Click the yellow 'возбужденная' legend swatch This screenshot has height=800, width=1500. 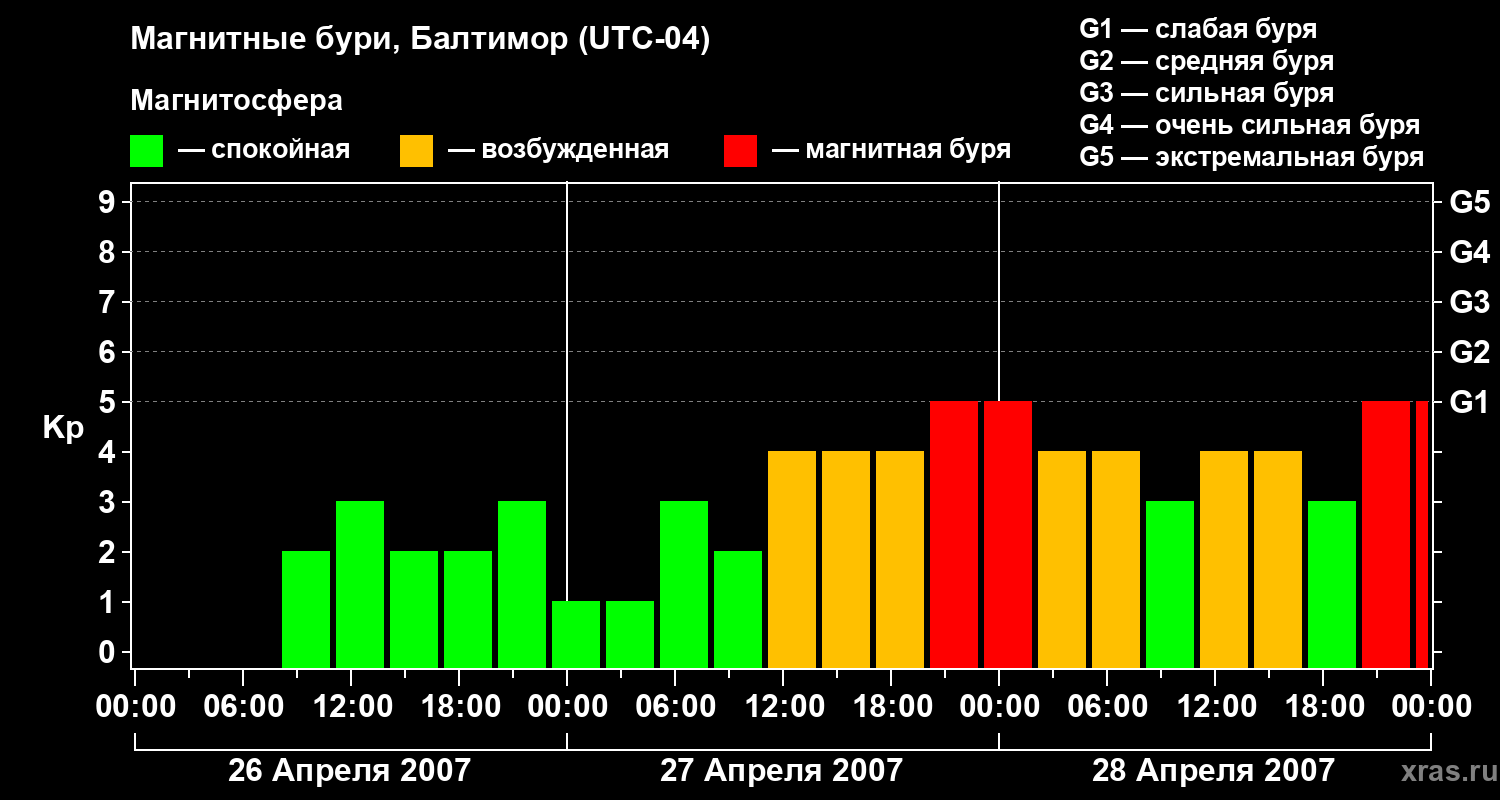click(416, 151)
